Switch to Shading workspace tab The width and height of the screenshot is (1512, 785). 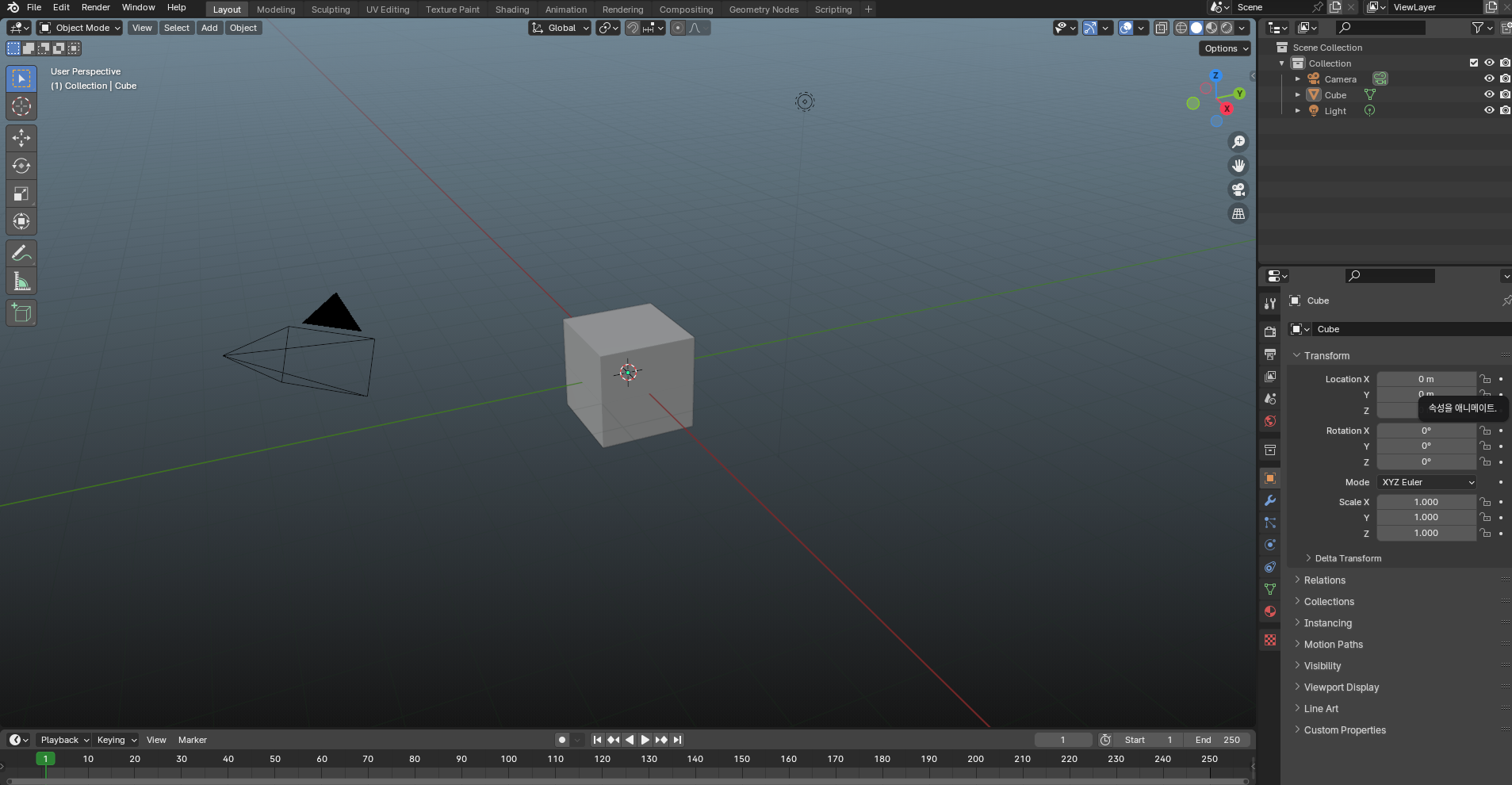click(x=512, y=10)
